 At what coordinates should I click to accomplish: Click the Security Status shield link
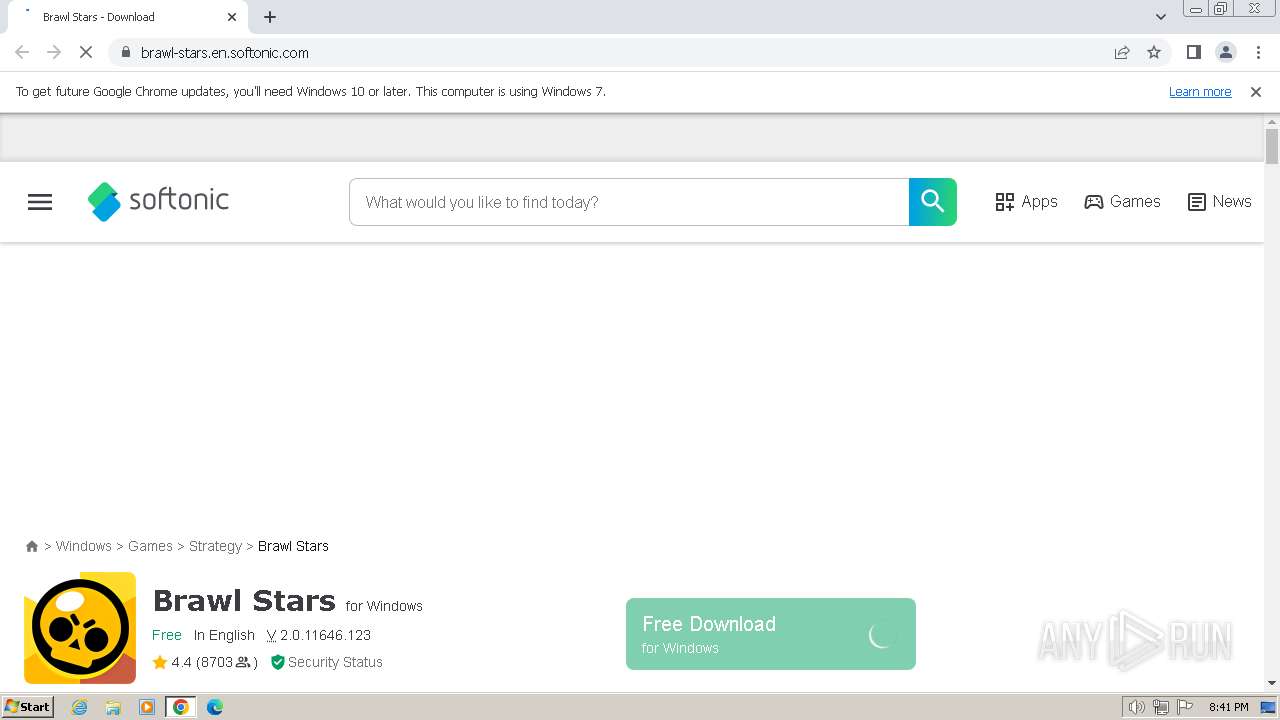(327, 662)
